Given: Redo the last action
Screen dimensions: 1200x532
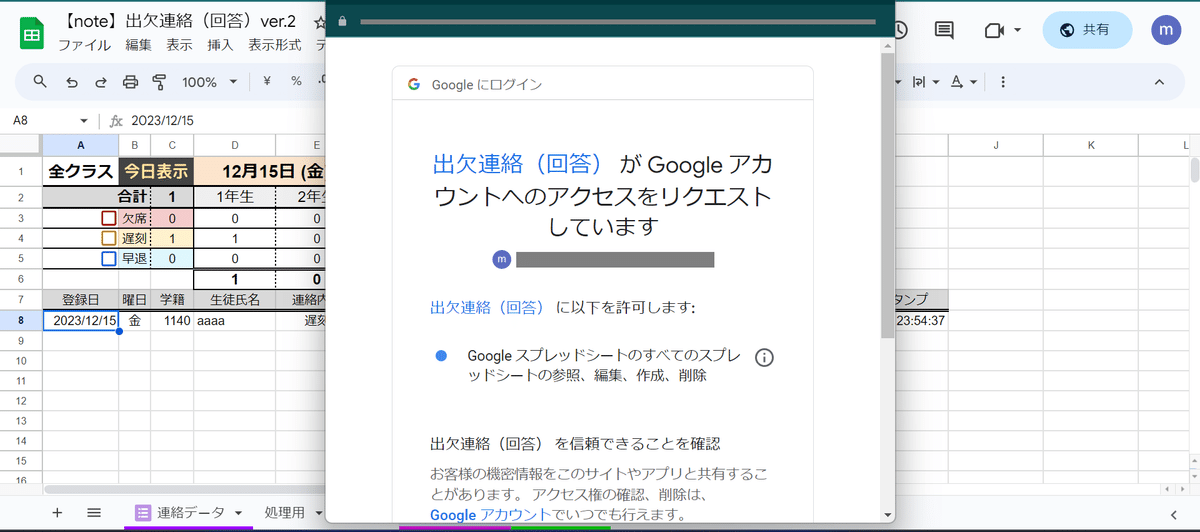Looking at the screenshot, I should 100,82.
